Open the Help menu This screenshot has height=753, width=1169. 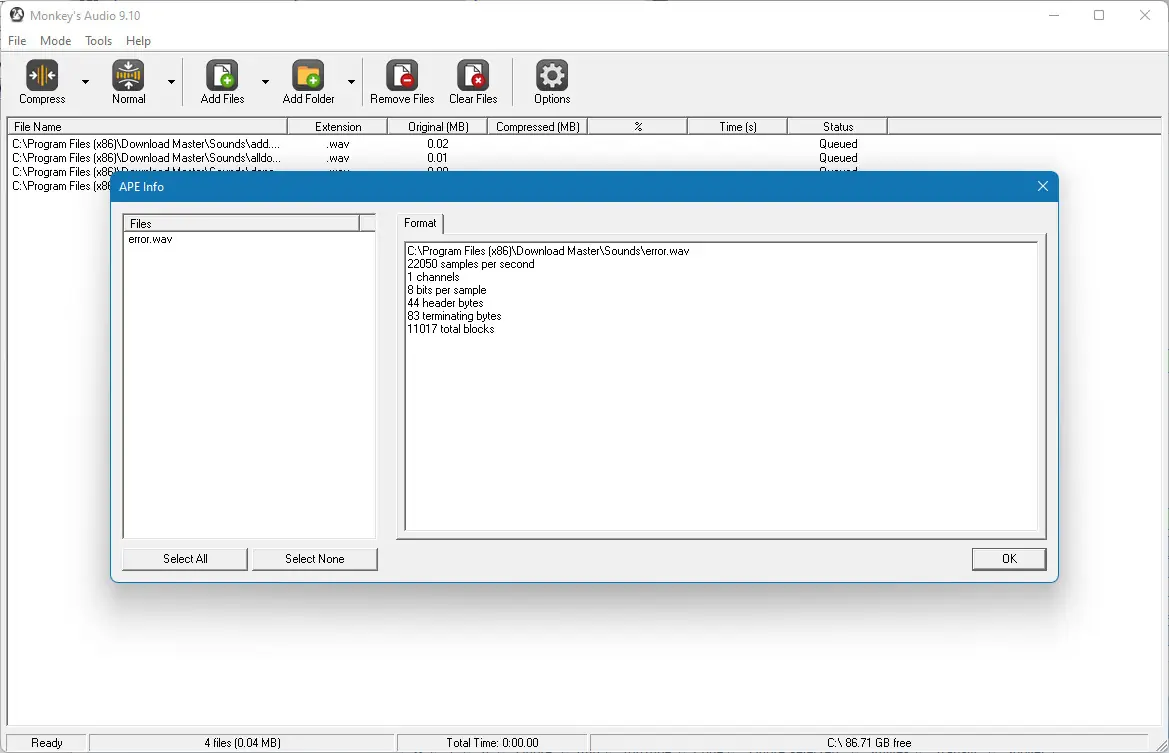[138, 41]
